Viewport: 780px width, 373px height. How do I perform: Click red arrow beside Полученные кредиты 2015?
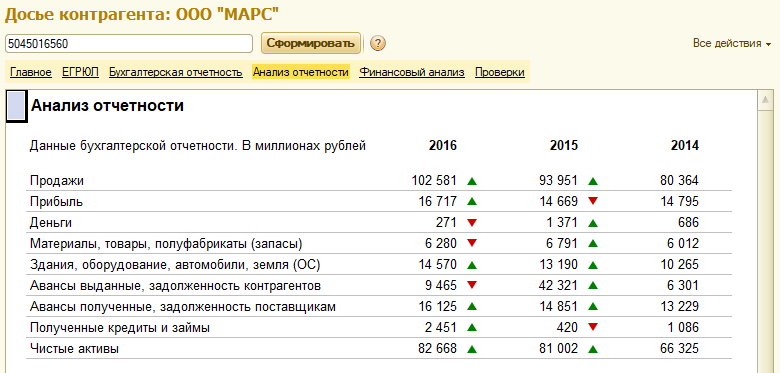[x=593, y=327]
